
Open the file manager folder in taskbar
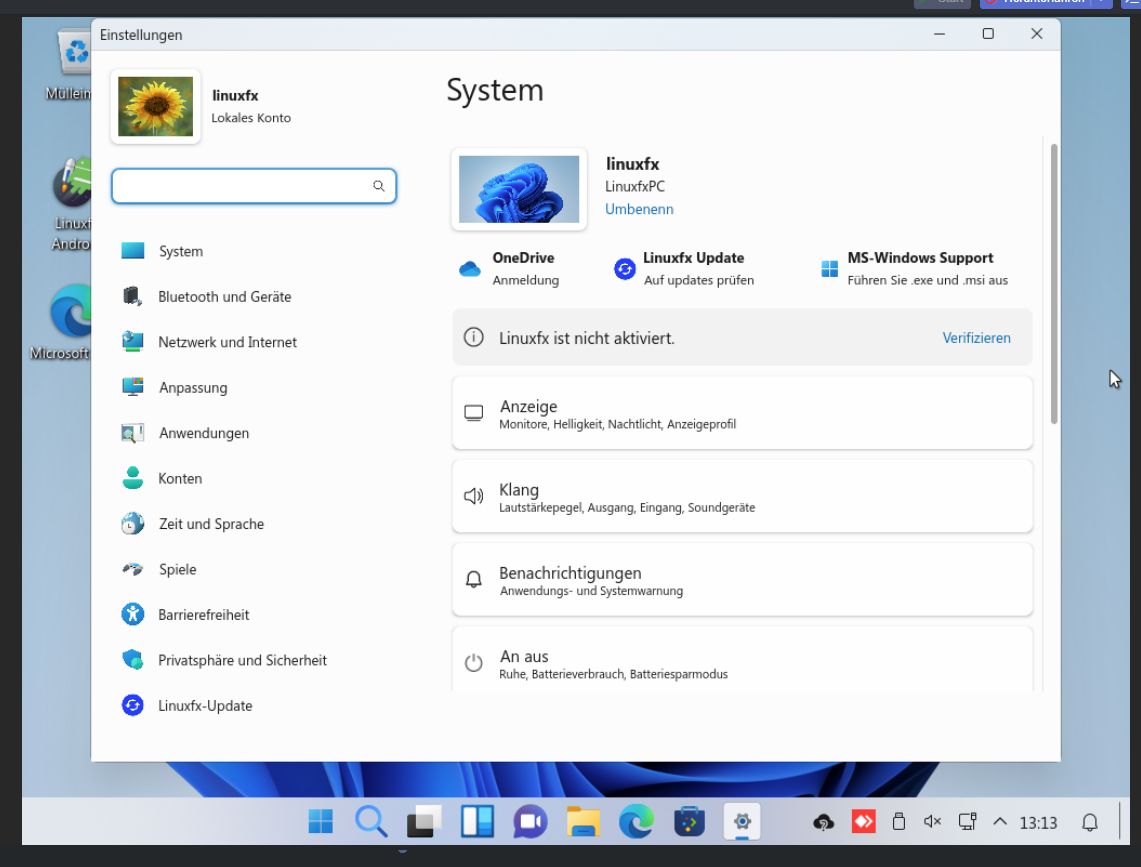pyautogui.click(x=583, y=822)
